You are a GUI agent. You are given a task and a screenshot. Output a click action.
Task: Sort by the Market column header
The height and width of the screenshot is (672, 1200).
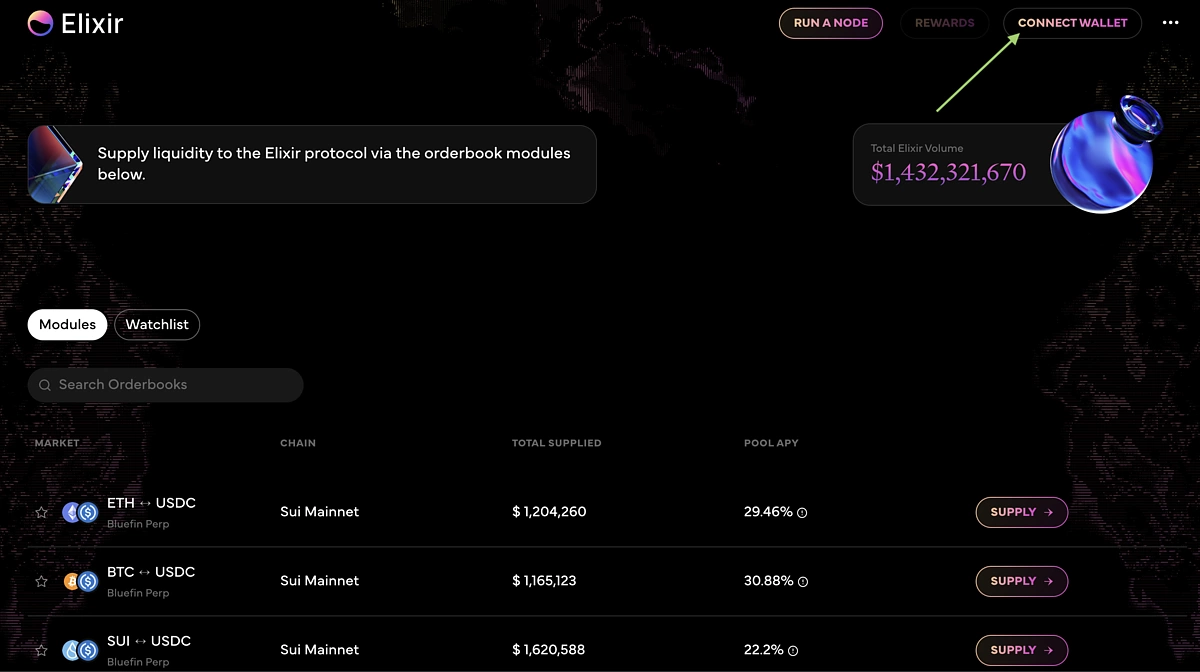pyautogui.click(x=57, y=443)
